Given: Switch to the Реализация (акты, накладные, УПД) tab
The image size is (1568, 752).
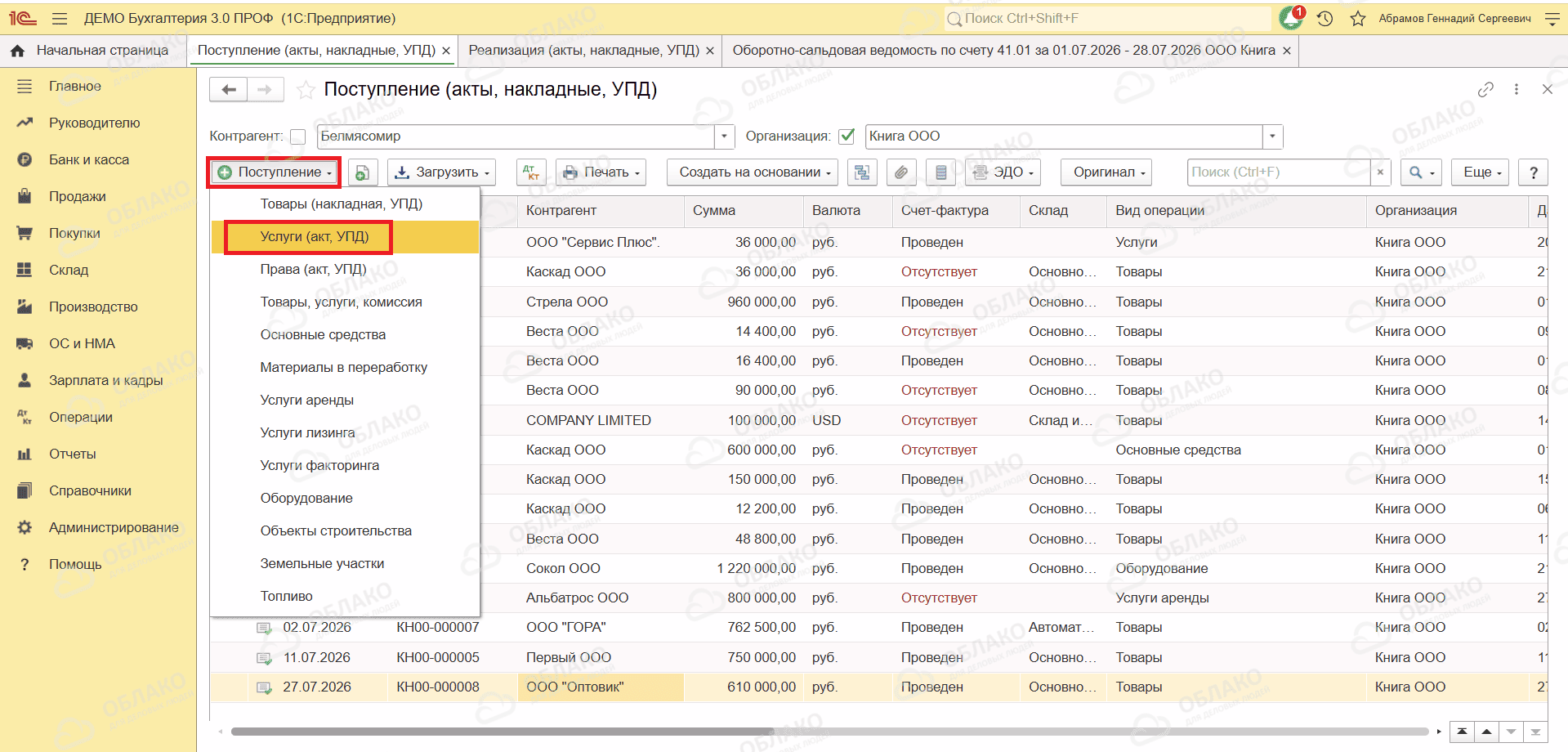Looking at the screenshot, I should click(x=583, y=51).
